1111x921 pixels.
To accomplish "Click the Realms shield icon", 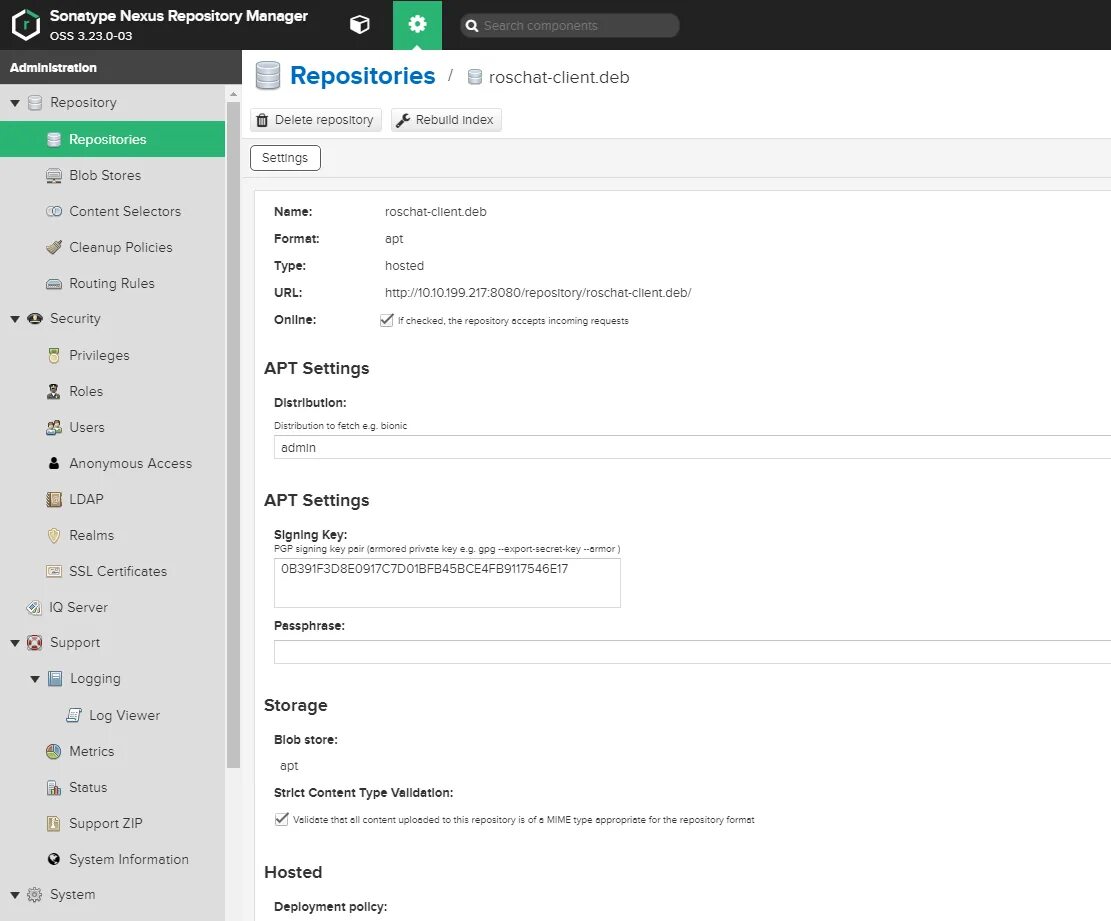I will pyautogui.click(x=54, y=536).
